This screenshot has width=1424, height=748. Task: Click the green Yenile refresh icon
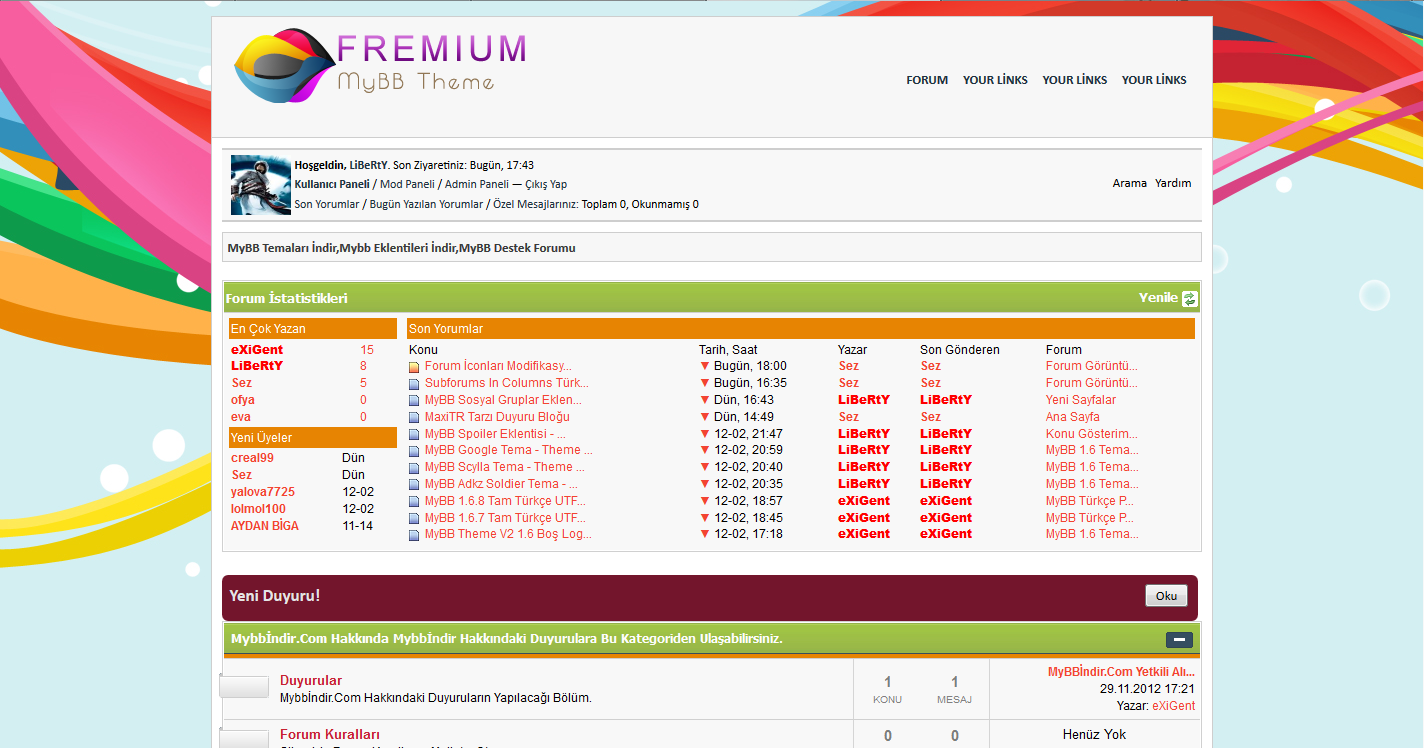(x=1189, y=299)
